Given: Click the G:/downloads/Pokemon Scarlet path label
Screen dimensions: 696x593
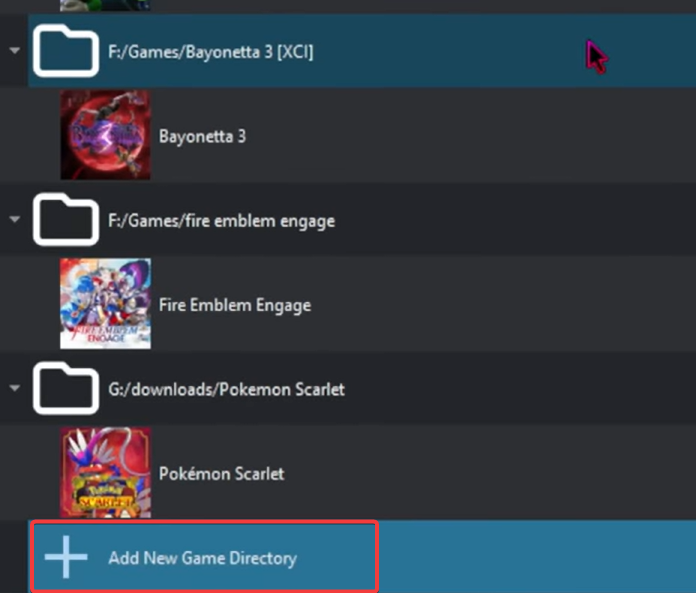Looking at the screenshot, I should coord(226,389).
